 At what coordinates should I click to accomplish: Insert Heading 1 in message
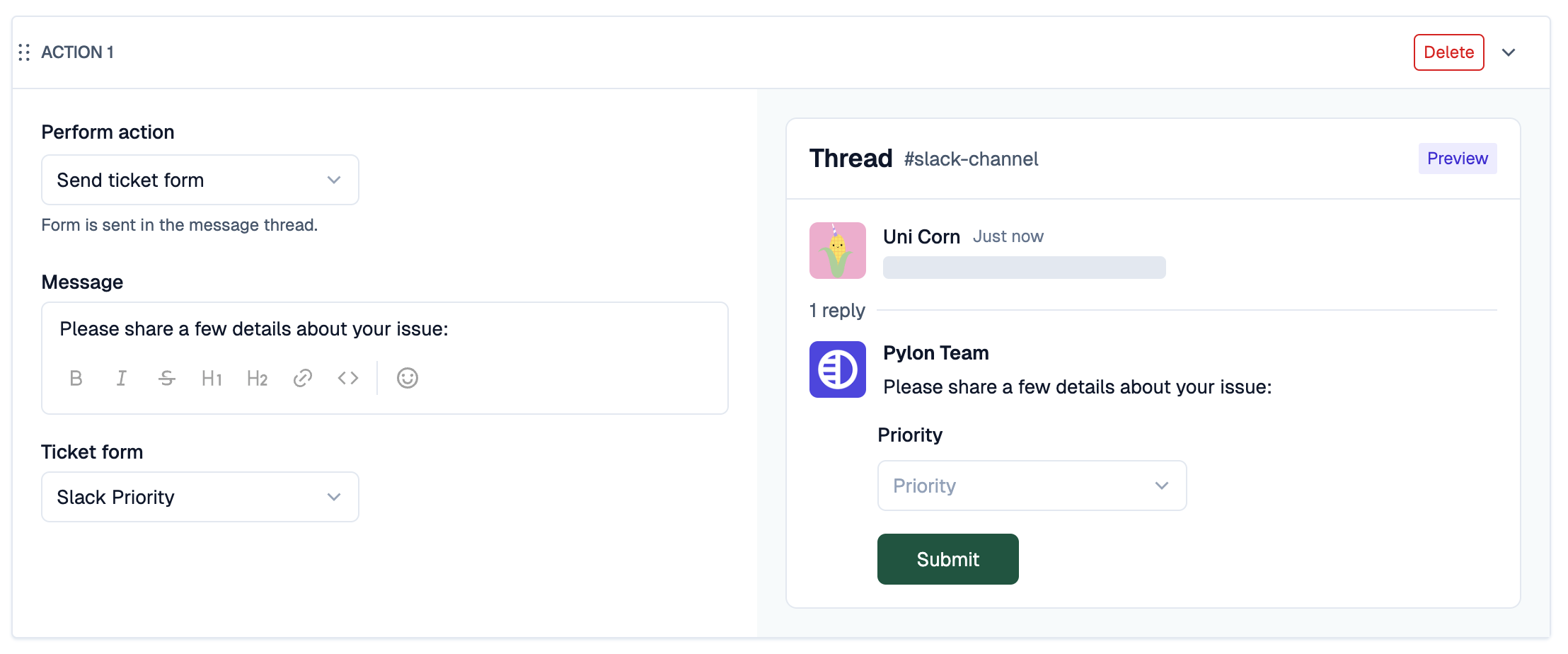coord(212,378)
